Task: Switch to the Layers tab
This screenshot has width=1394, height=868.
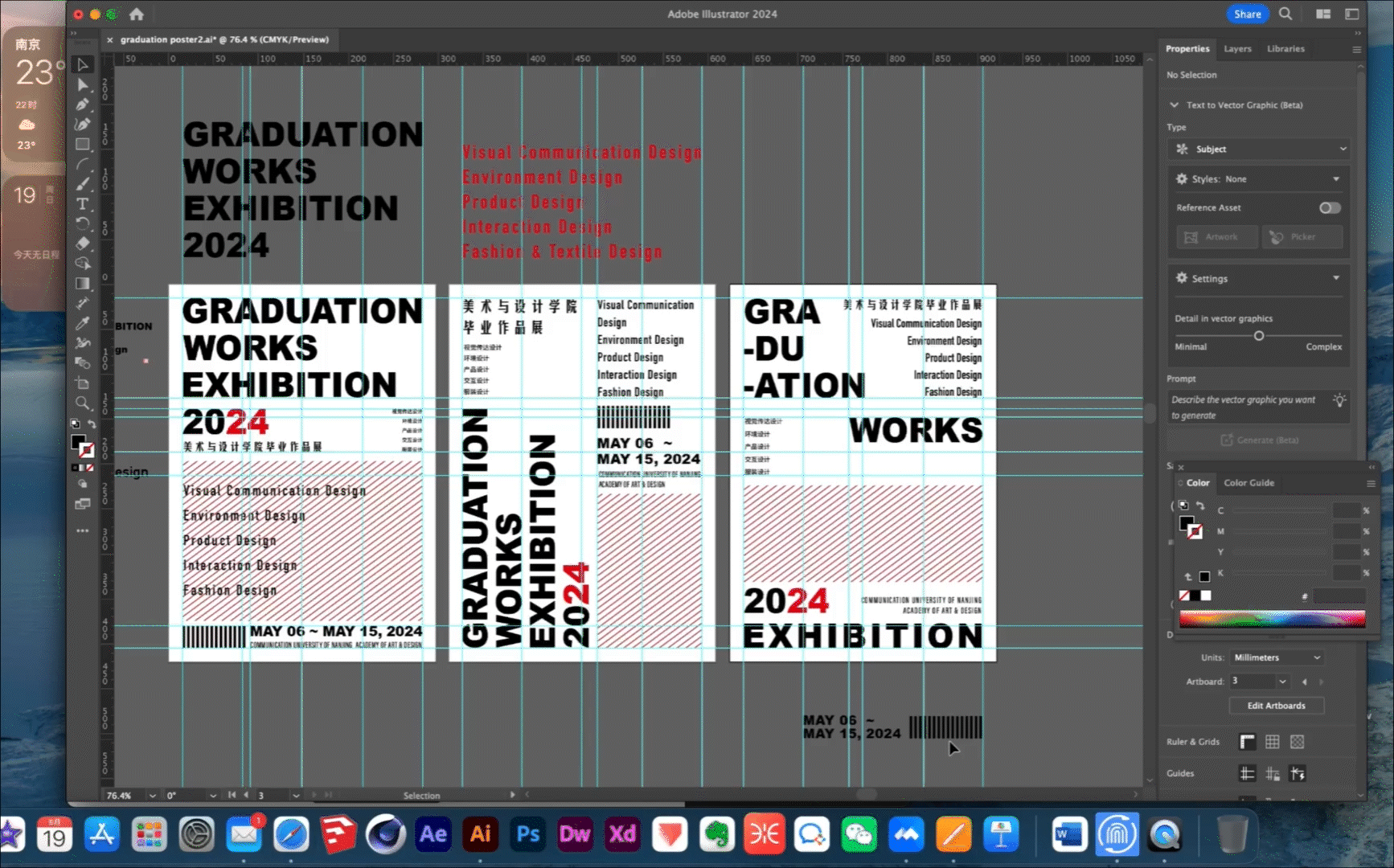Action: pyautogui.click(x=1237, y=49)
